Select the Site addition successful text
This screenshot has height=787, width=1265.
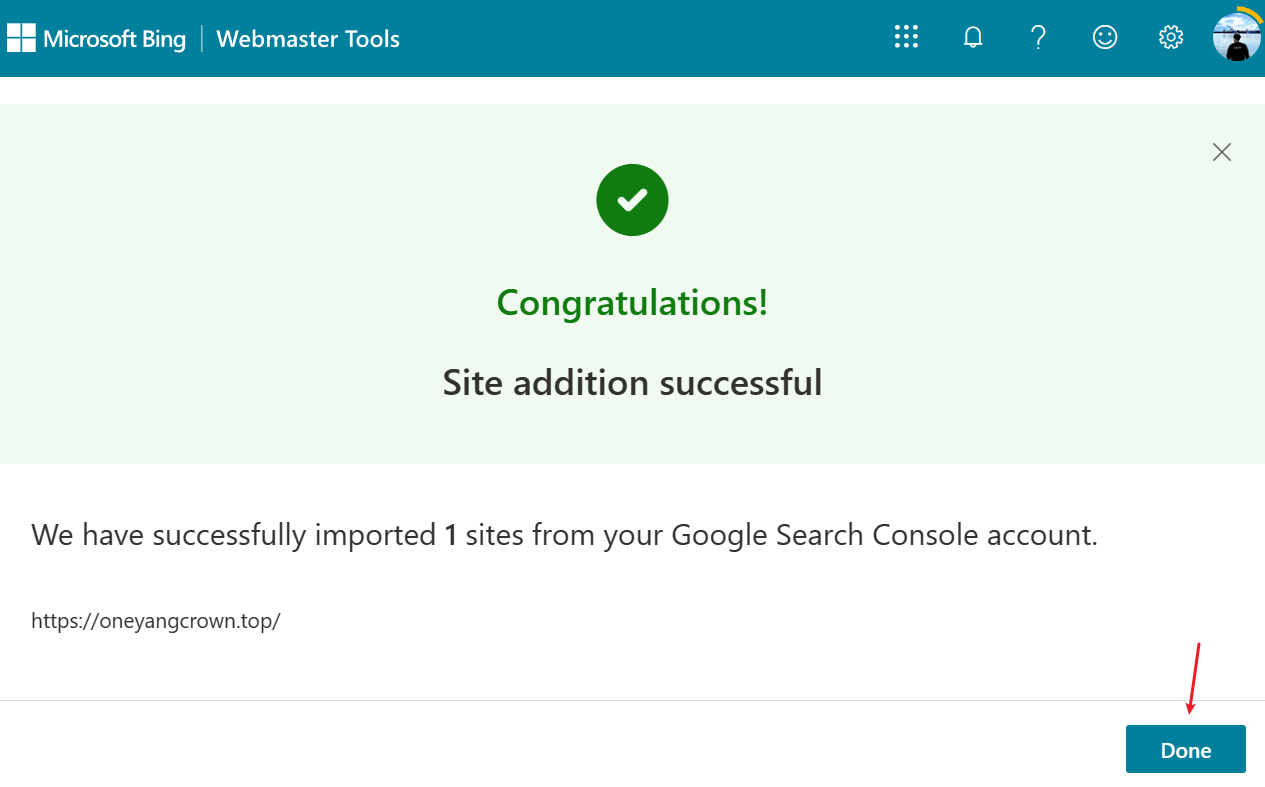pyautogui.click(x=632, y=382)
